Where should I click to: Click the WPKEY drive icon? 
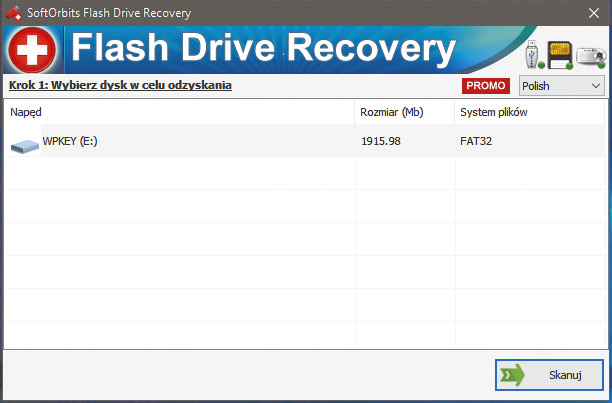24,146
